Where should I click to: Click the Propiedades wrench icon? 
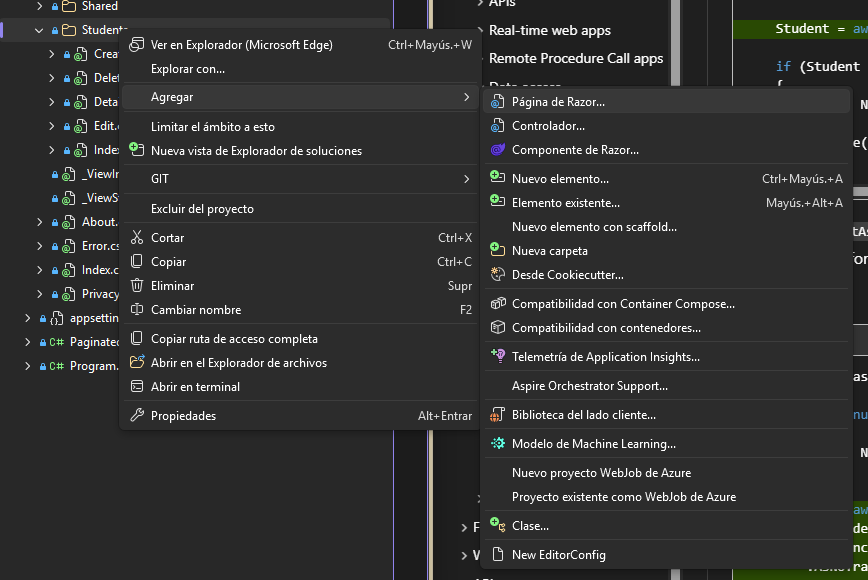click(x=137, y=415)
